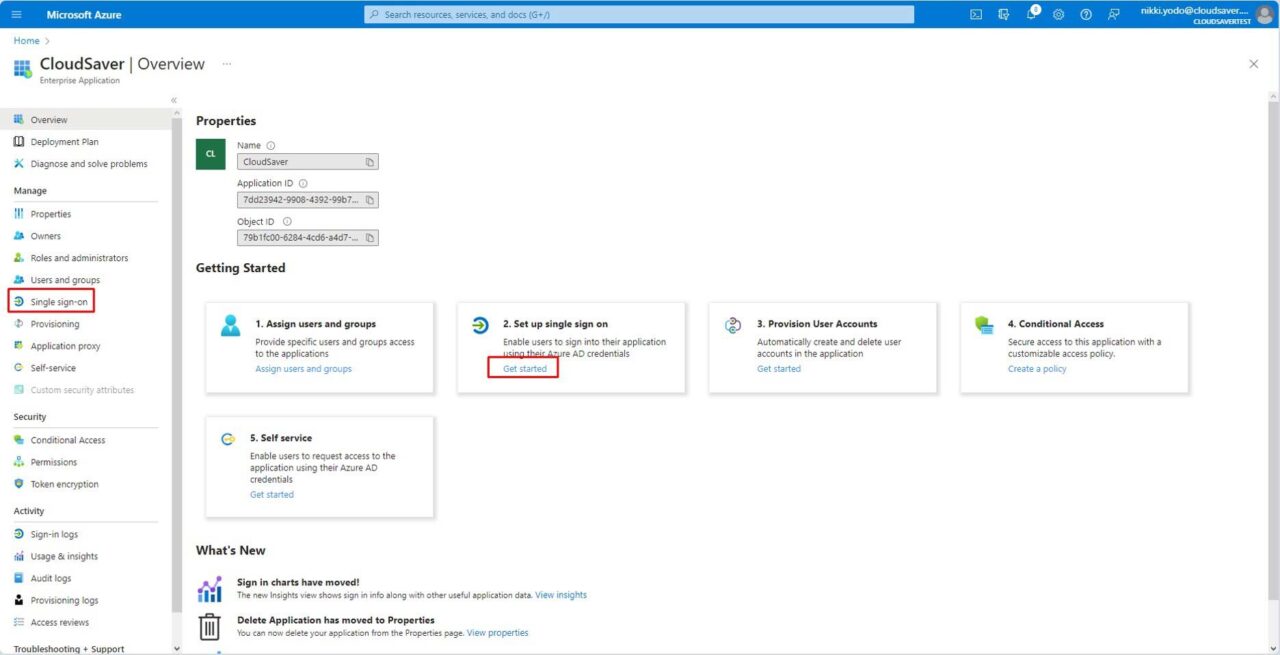Open the help question-mark icon
1280x655 pixels.
point(1086,14)
